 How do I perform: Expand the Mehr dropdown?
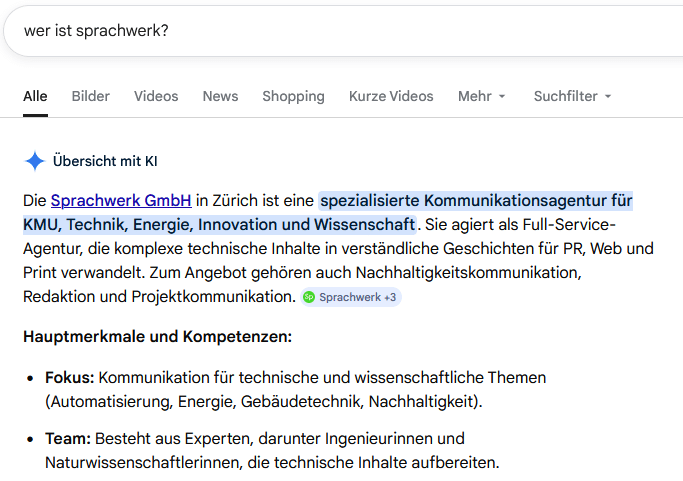[x=482, y=96]
